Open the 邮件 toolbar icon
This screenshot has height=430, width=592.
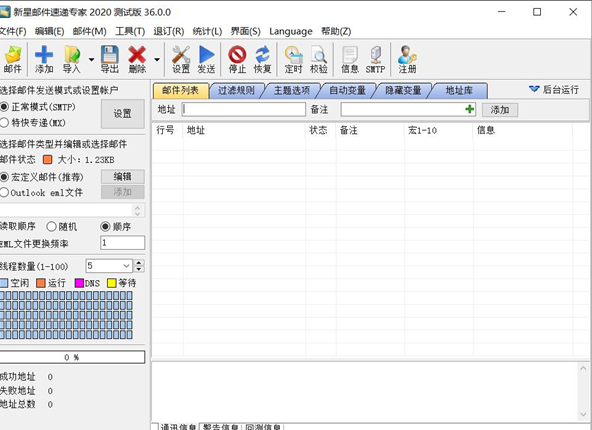point(12,59)
